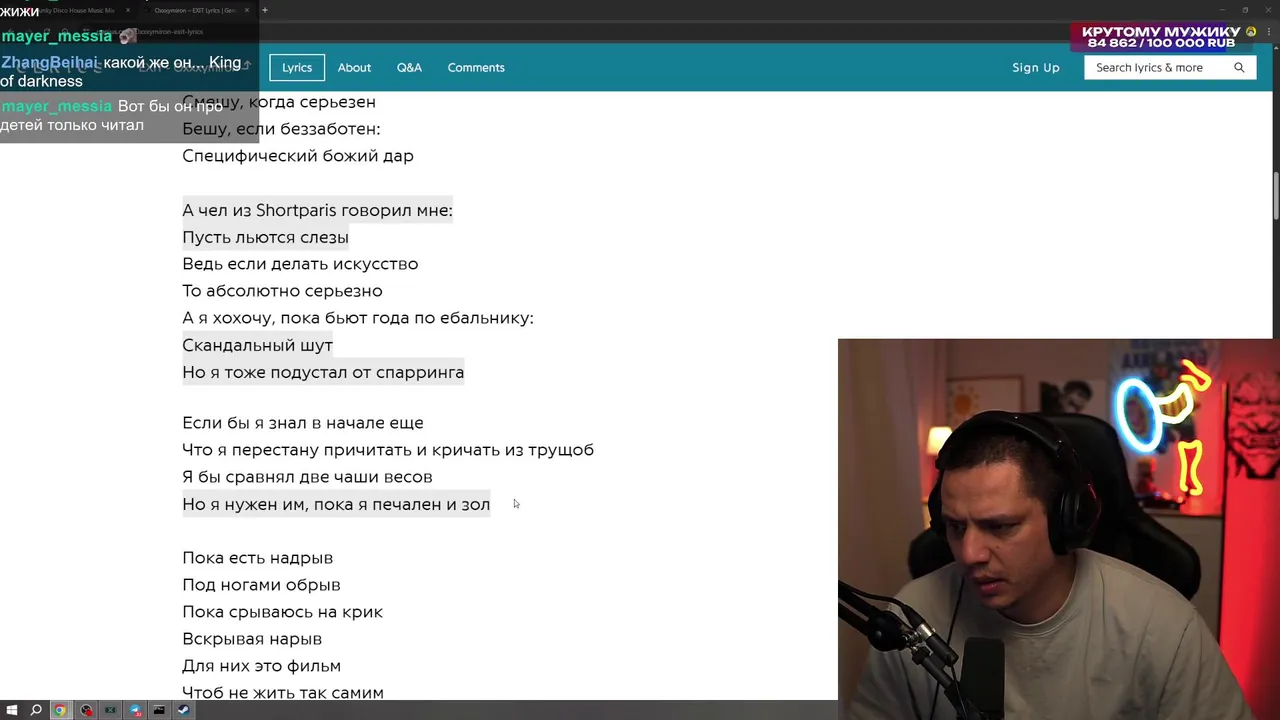
Task: Click lyric line 'Ведь если делать искусство'
Action: pos(300,264)
